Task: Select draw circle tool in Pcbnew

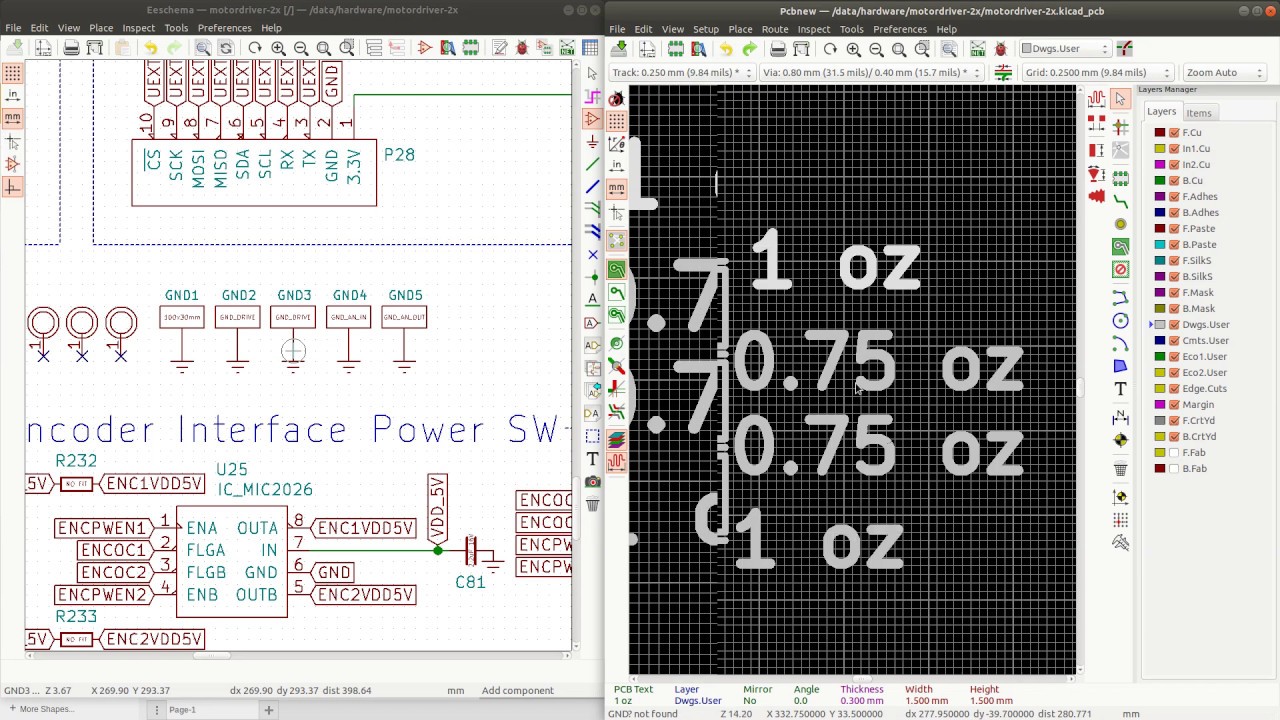Action: coord(1120,321)
